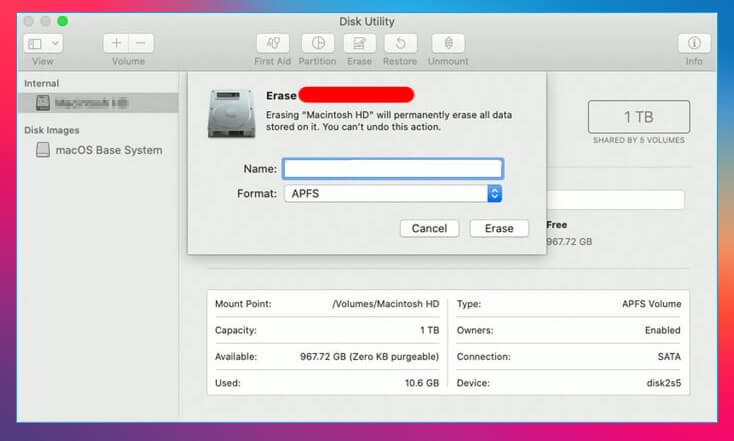Click the Erase toolbar icon
The image size is (734, 441).
tap(359, 43)
